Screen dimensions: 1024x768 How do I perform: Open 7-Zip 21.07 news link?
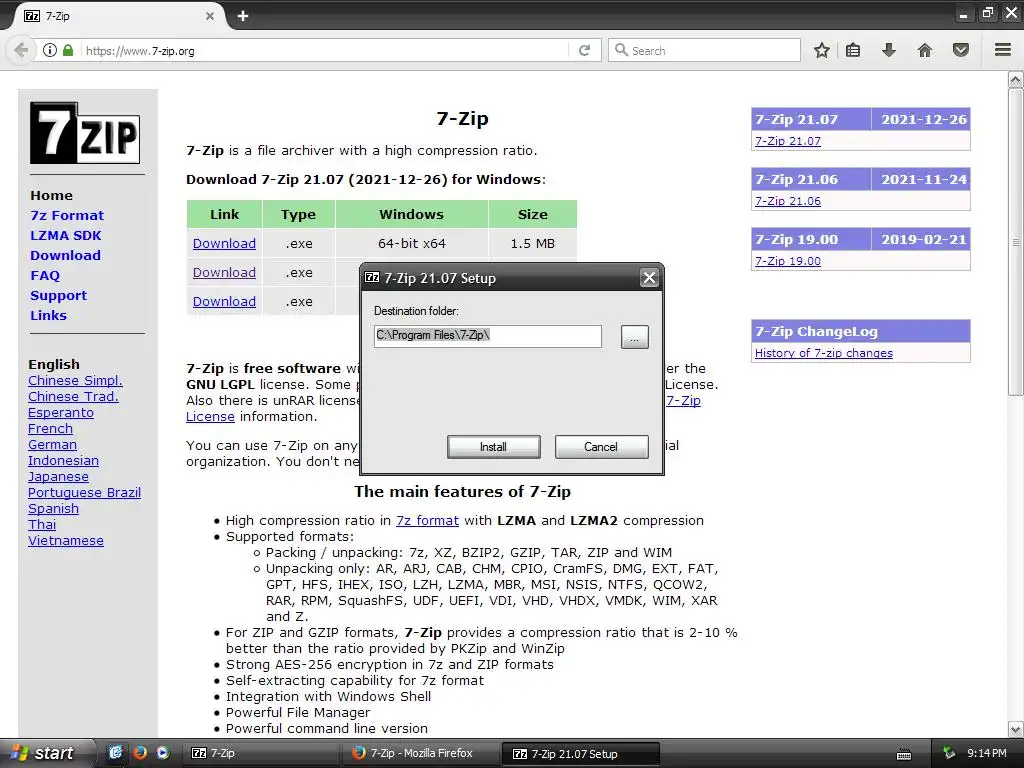[x=788, y=141]
